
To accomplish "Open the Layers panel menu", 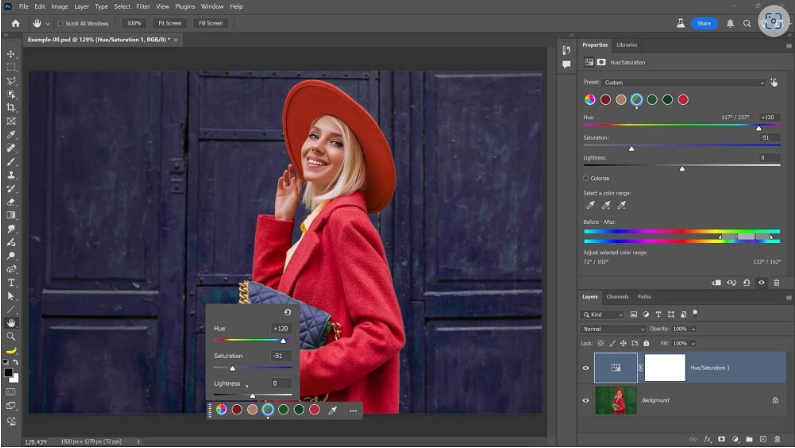I will coord(788,297).
